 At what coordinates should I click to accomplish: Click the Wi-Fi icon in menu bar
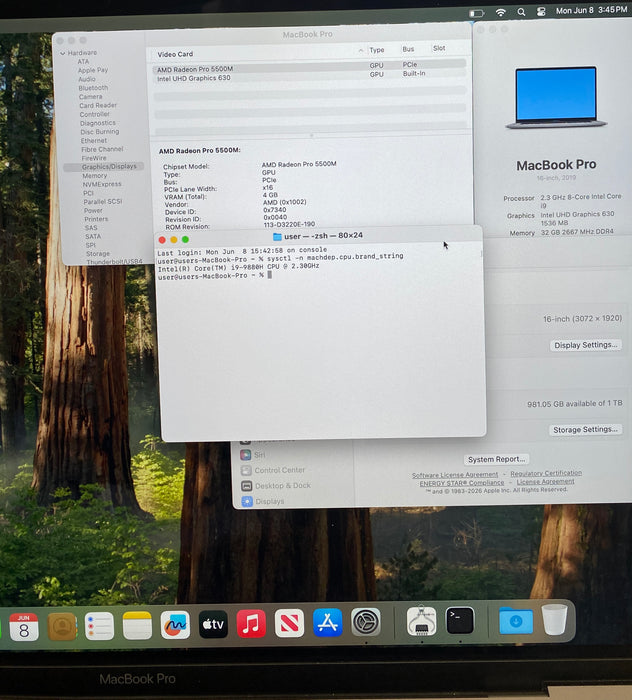coord(501,12)
